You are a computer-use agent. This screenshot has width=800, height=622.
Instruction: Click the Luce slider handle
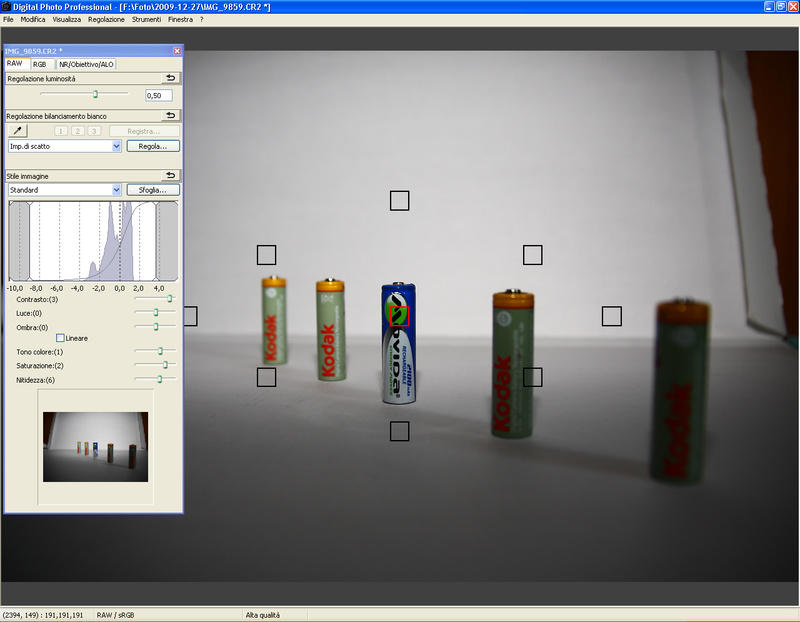pos(156,312)
